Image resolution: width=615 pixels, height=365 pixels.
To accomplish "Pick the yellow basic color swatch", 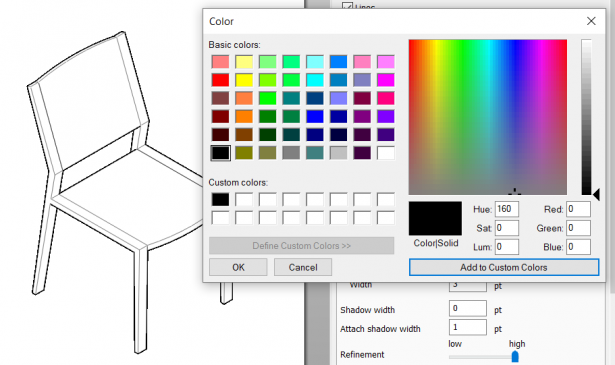I will pos(244,80).
